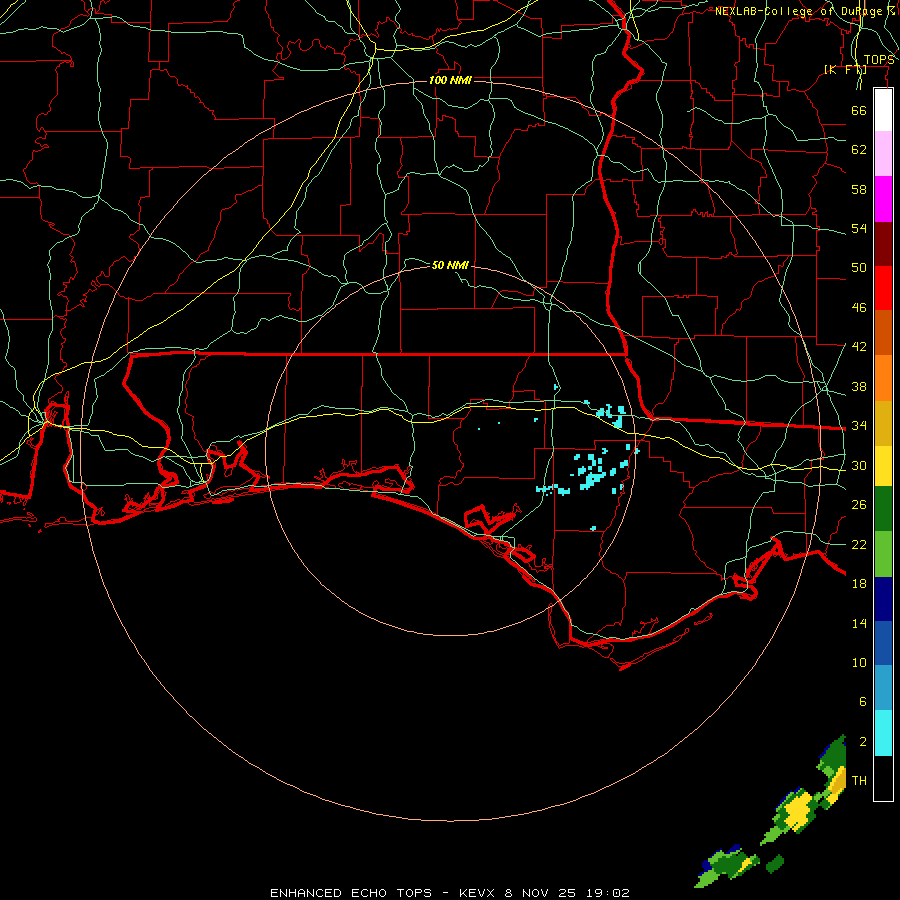The height and width of the screenshot is (900, 900).
Task: Click the legend value "62"
Action: tap(859, 150)
